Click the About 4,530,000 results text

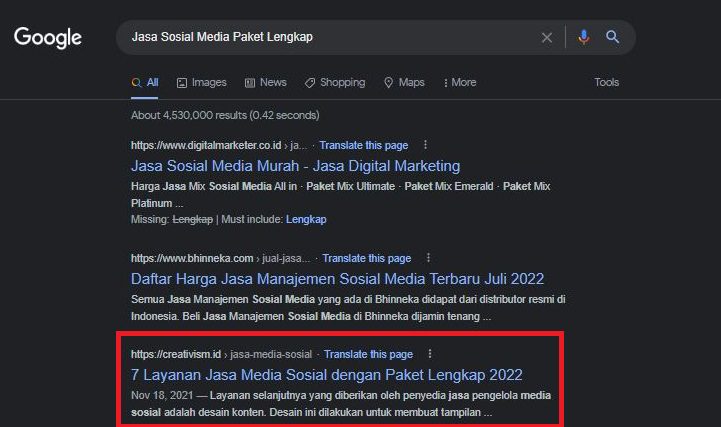pyautogui.click(x=225, y=115)
